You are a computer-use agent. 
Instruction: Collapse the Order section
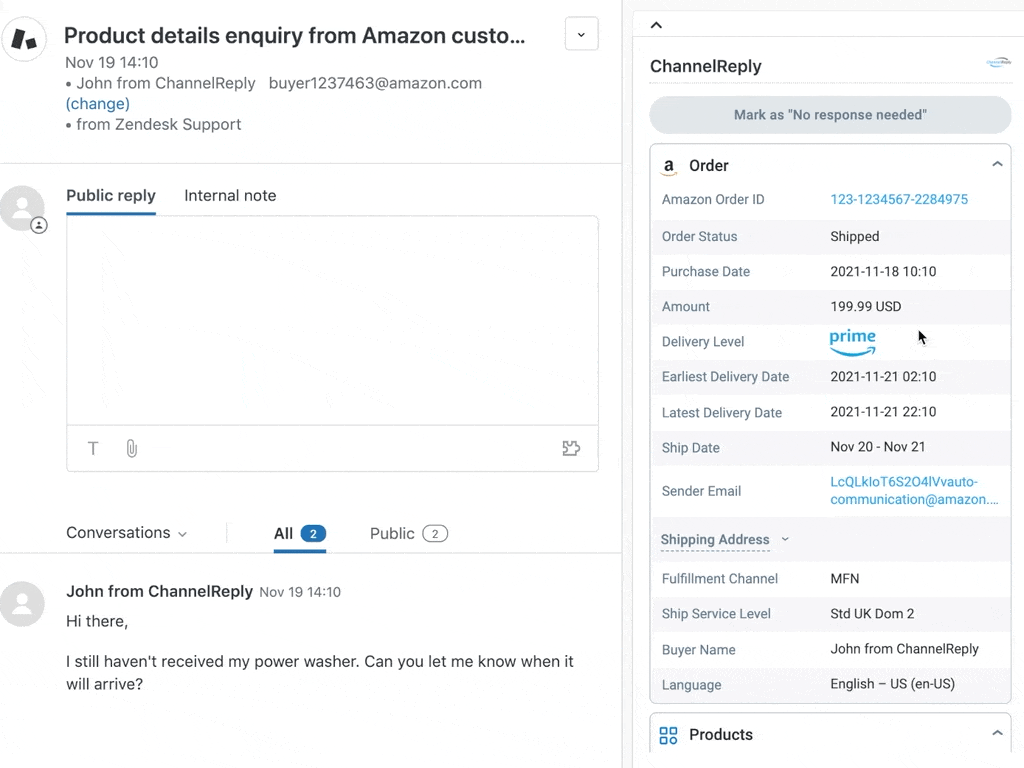[x=997, y=165]
